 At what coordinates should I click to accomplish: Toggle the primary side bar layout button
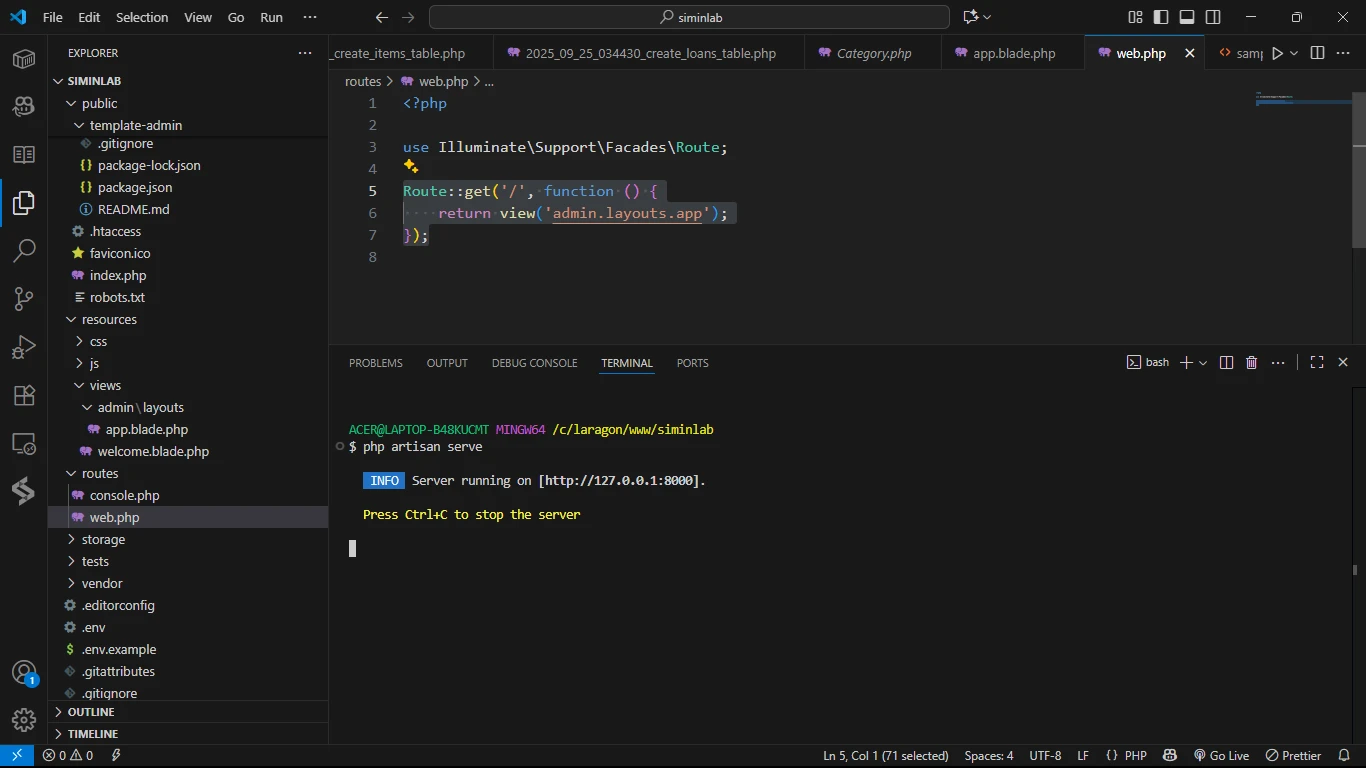click(x=1161, y=17)
